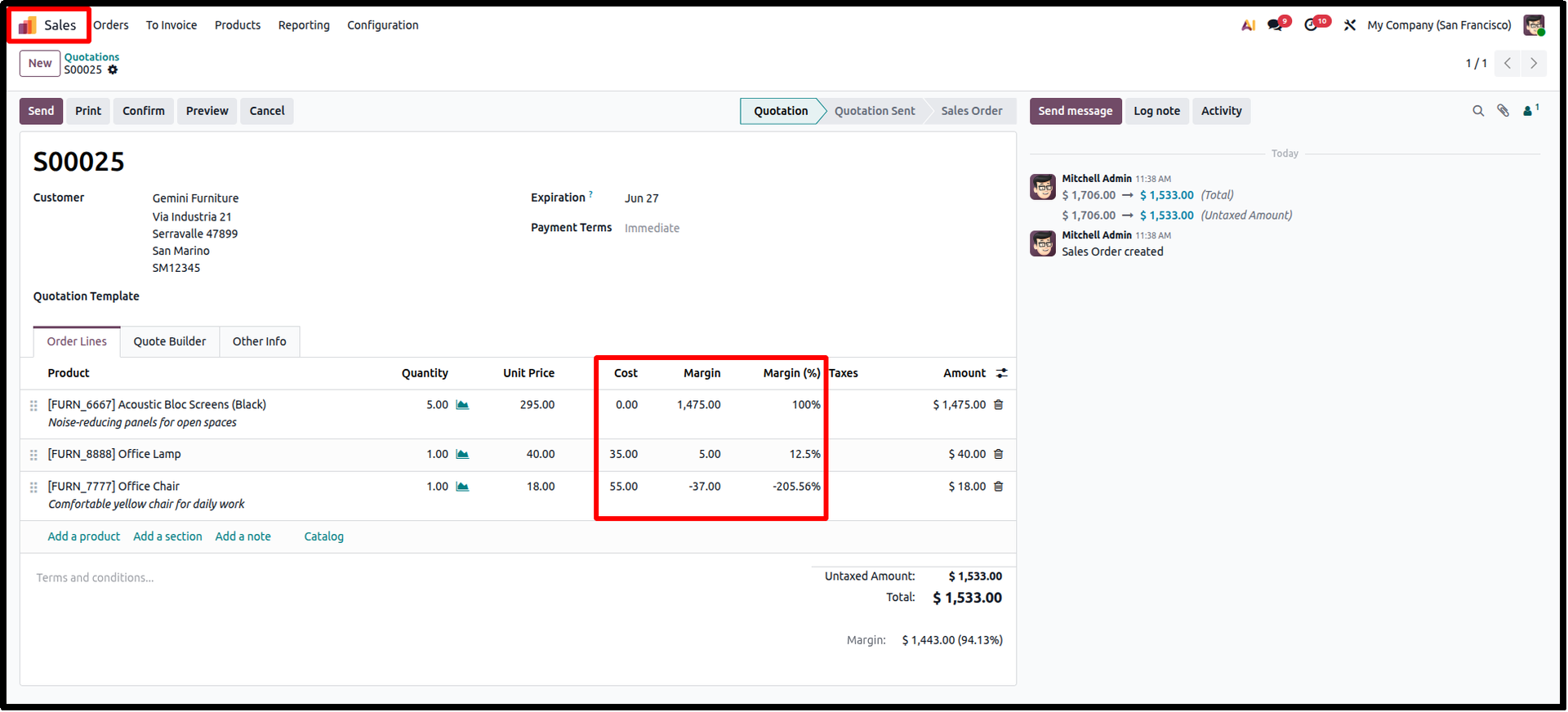Search messages in chatter magnifier icon
The width and height of the screenshot is (1568, 712).
point(1478,111)
